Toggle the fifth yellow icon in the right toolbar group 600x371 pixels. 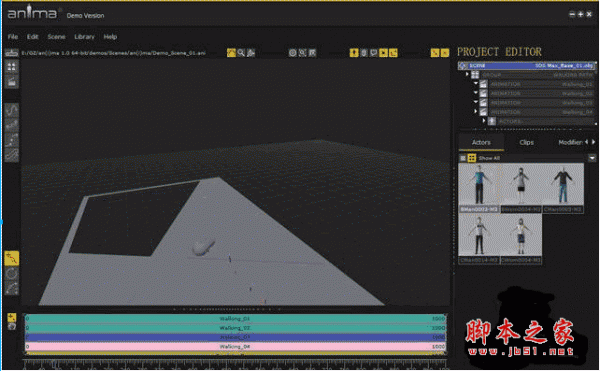click(x=393, y=53)
